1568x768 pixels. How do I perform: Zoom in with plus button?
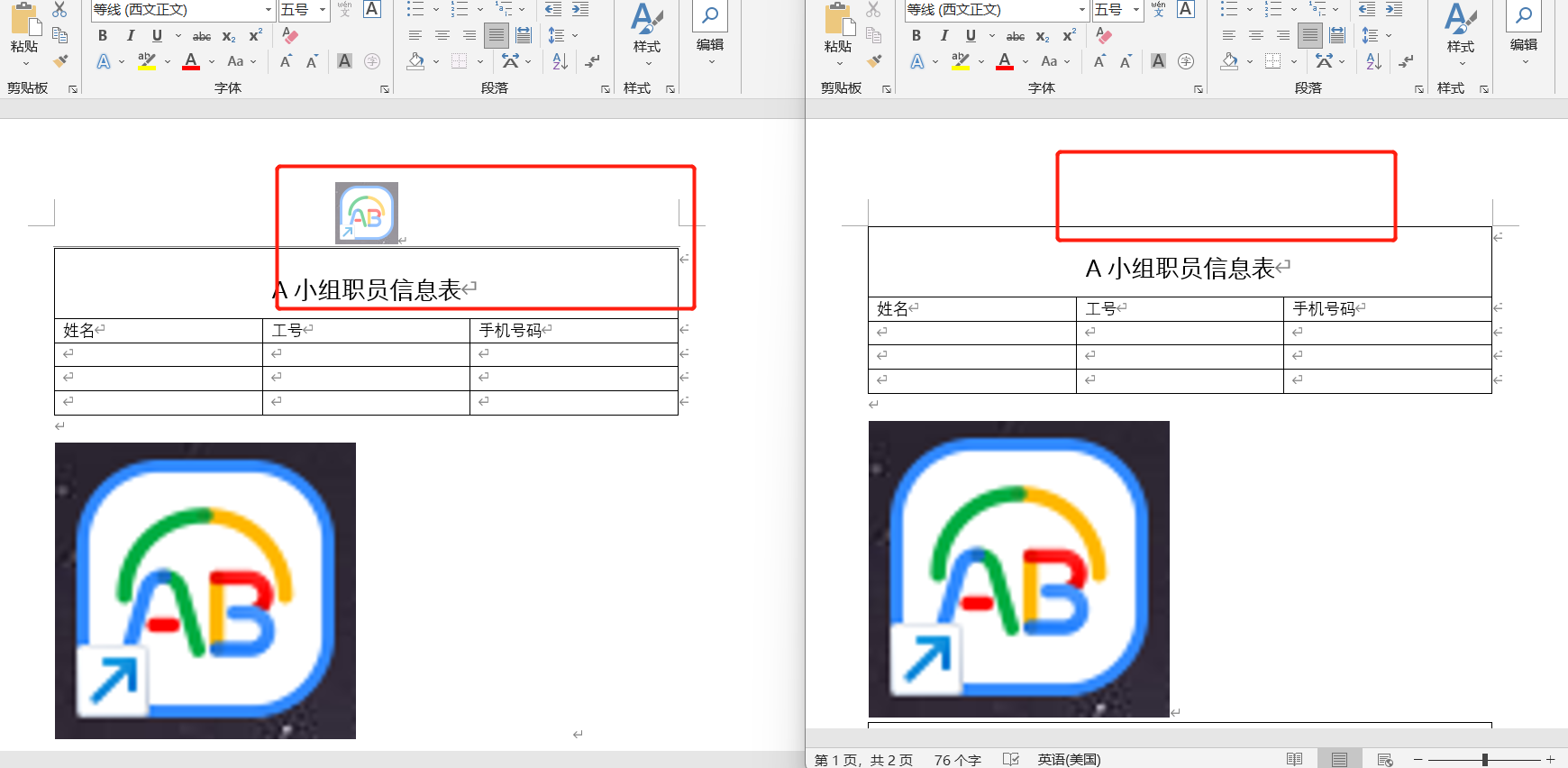(1550, 760)
